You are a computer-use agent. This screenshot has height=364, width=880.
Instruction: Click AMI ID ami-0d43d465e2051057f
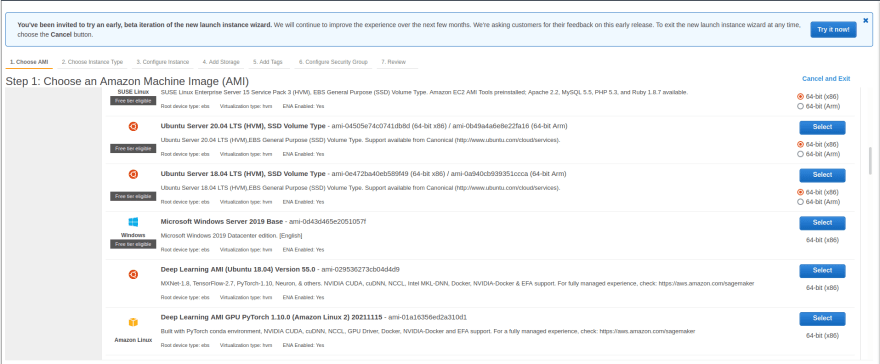point(327,222)
